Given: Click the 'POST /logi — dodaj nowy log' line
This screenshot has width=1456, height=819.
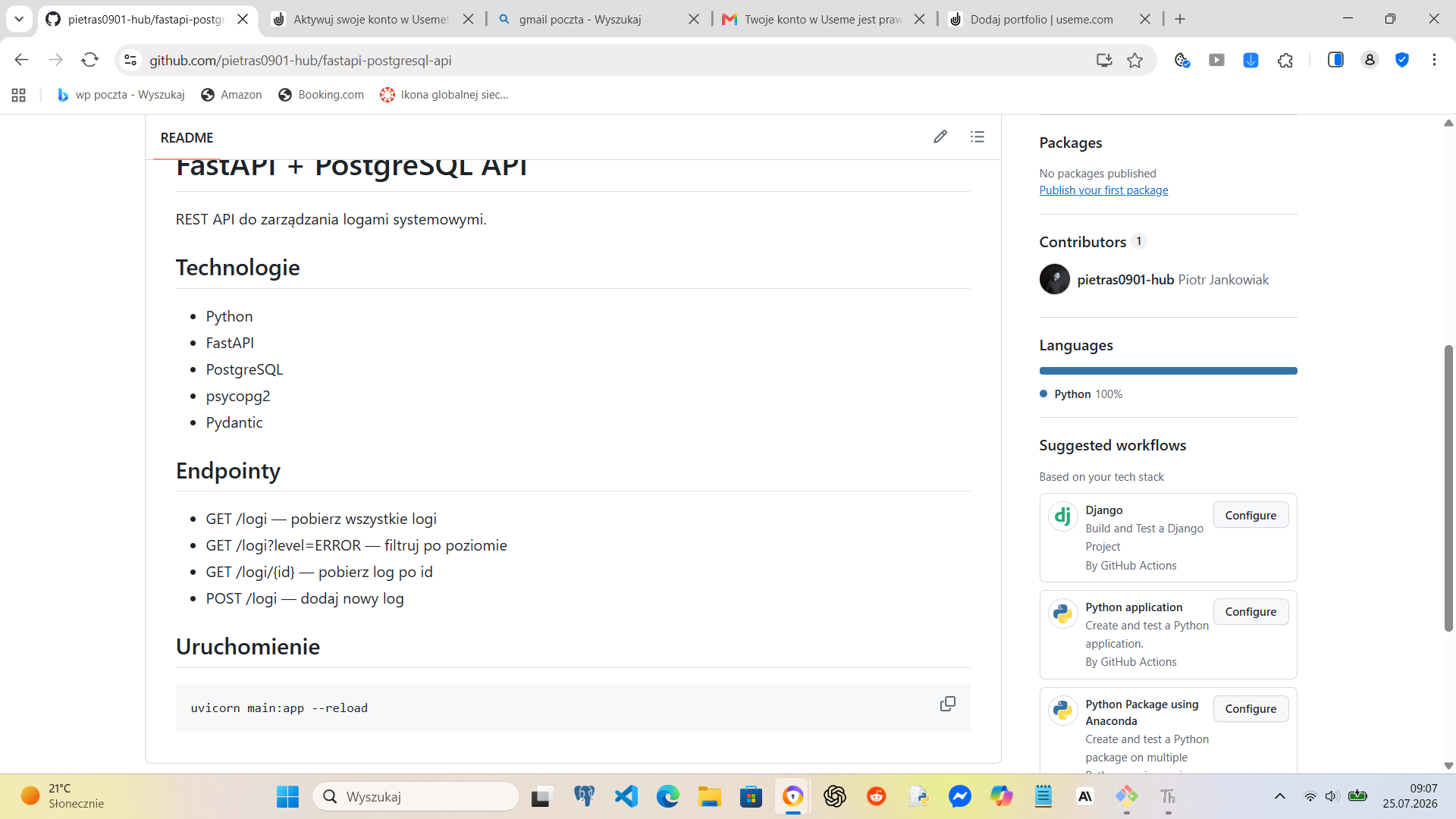Looking at the screenshot, I should pos(305,598).
